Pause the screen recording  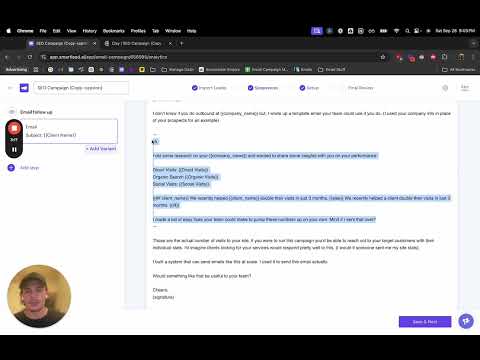(14, 150)
